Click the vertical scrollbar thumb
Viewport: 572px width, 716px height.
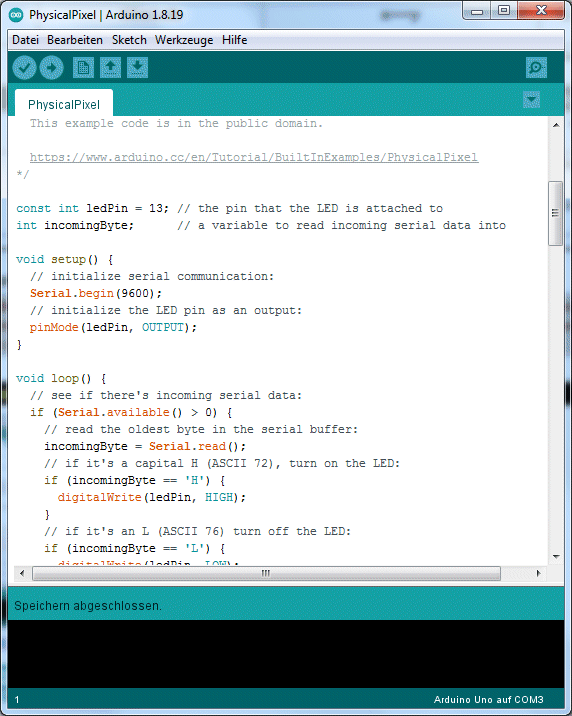[556, 213]
